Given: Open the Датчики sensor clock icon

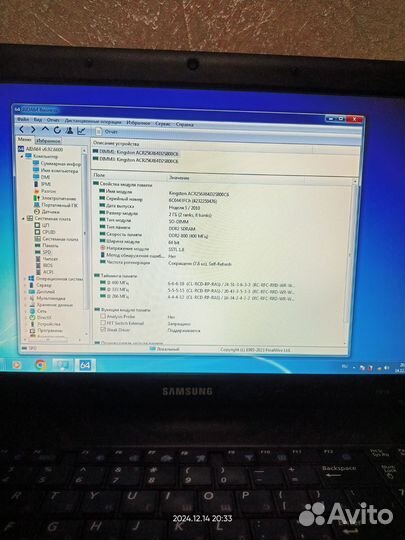Looking at the screenshot, I should (x=37, y=212).
